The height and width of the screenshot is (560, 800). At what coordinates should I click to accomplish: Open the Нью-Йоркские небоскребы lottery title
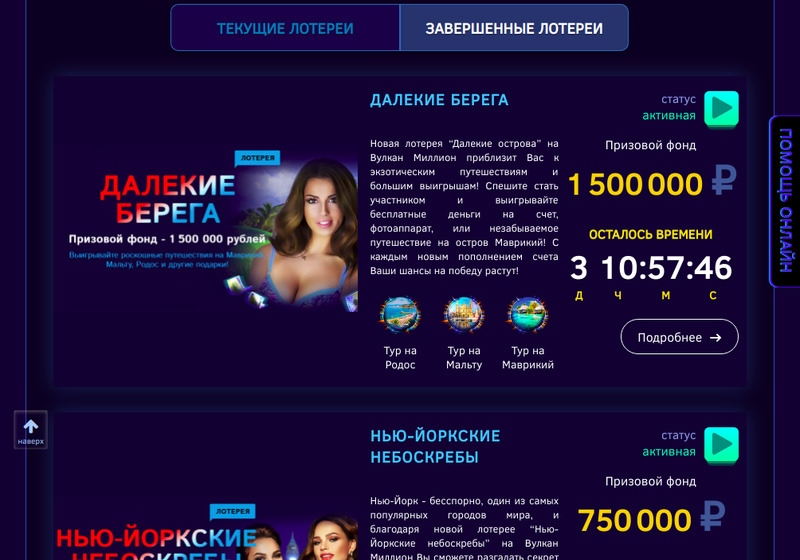point(435,446)
